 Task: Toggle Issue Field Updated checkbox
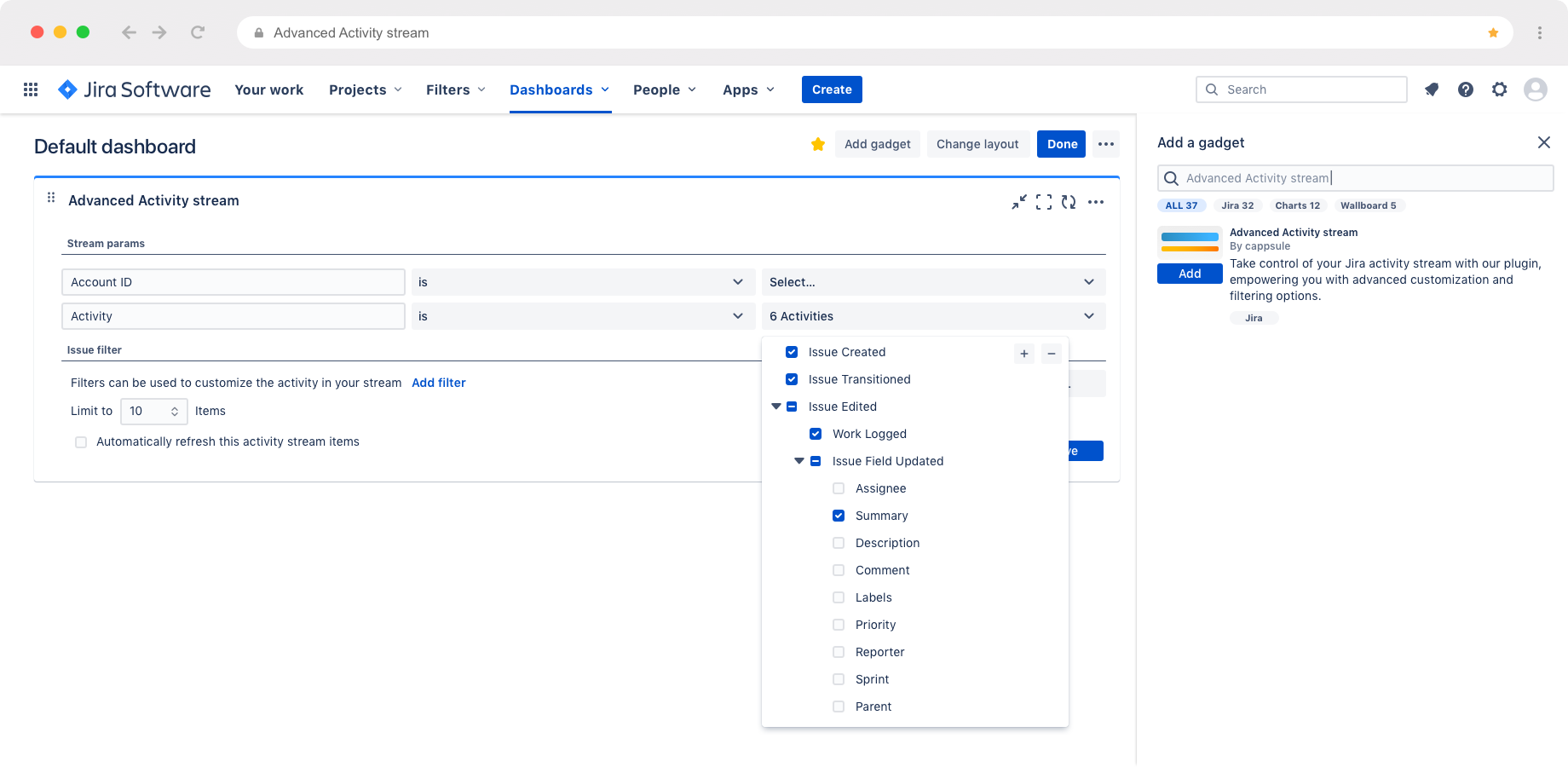pyautogui.click(x=816, y=461)
